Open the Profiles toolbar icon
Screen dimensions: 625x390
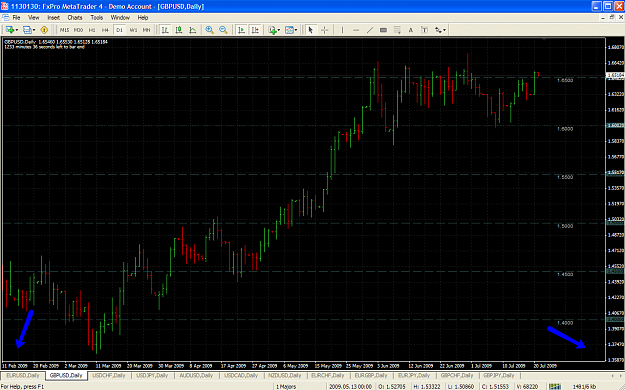(x=27, y=30)
